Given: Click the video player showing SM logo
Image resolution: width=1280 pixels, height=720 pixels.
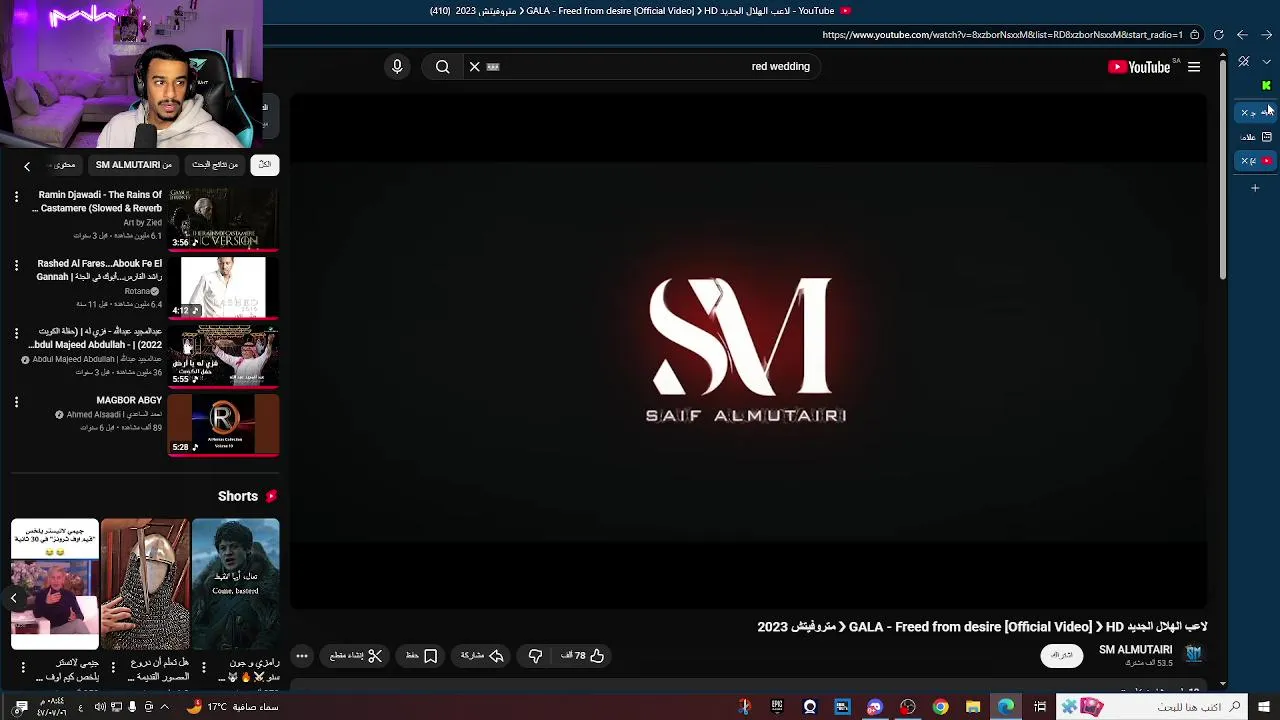Looking at the screenshot, I should (748, 350).
